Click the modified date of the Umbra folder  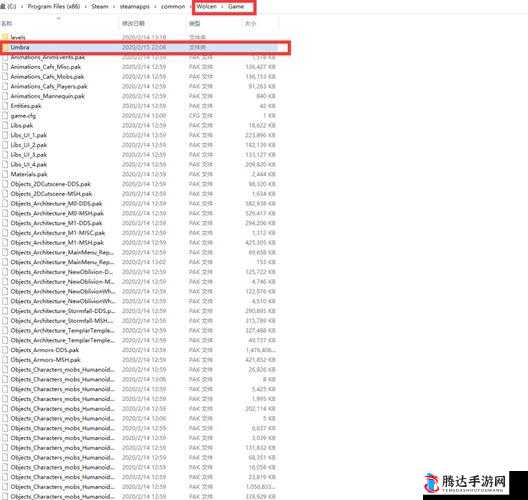(x=144, y=47)
